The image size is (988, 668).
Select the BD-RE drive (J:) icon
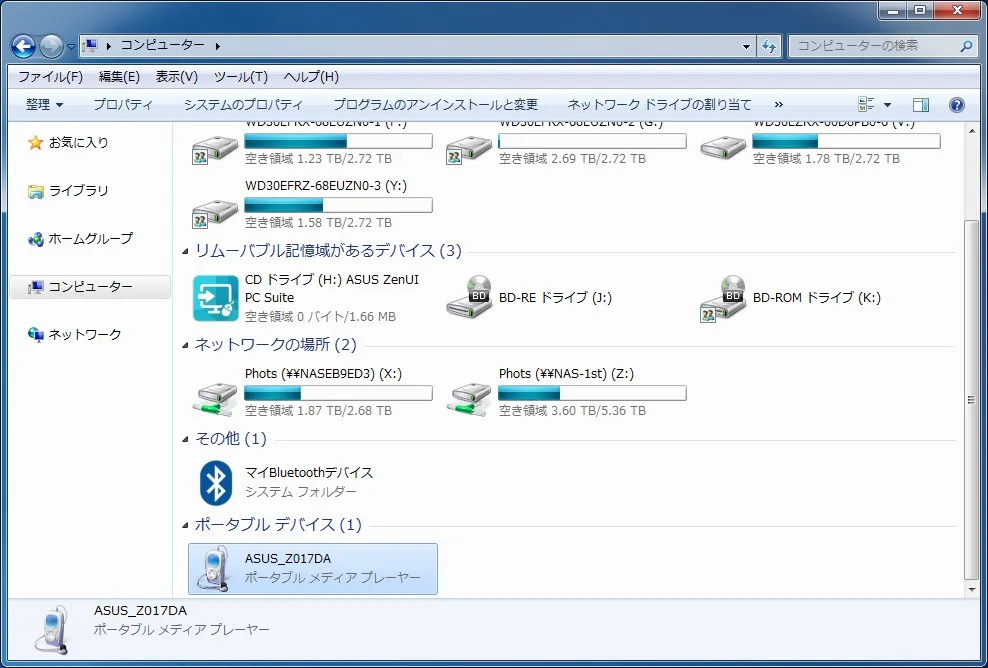click(x=469, y=297)
